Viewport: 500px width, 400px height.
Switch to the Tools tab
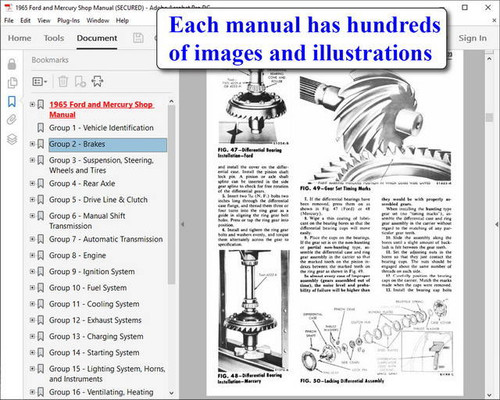54,38
